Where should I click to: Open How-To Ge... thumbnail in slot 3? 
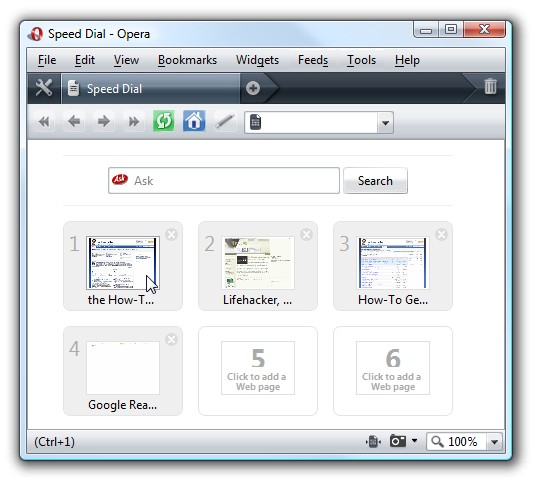(x=393, y=263)
